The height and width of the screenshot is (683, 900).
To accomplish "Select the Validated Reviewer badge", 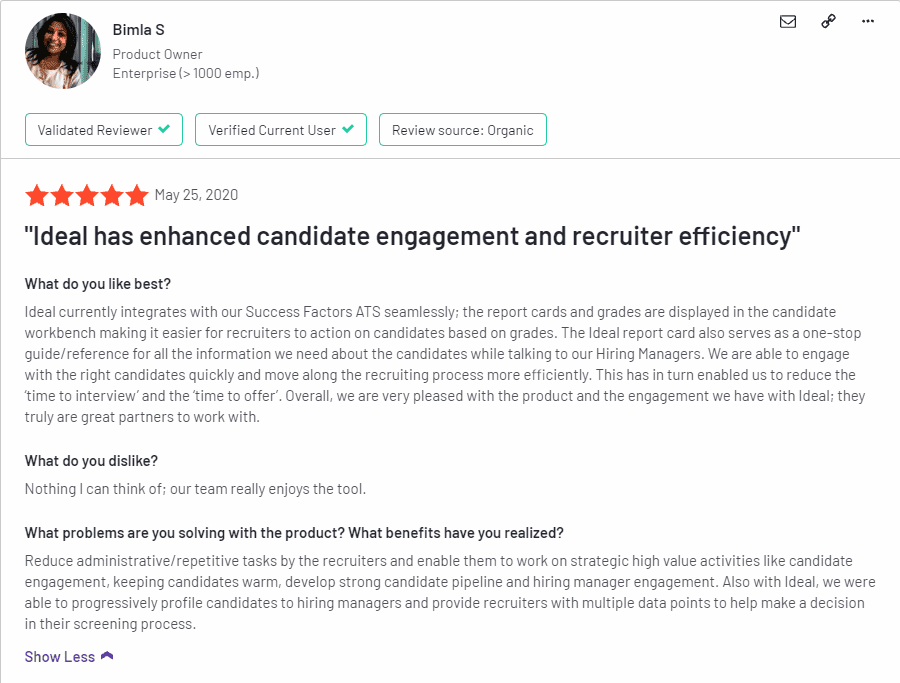I will point(104,130).
